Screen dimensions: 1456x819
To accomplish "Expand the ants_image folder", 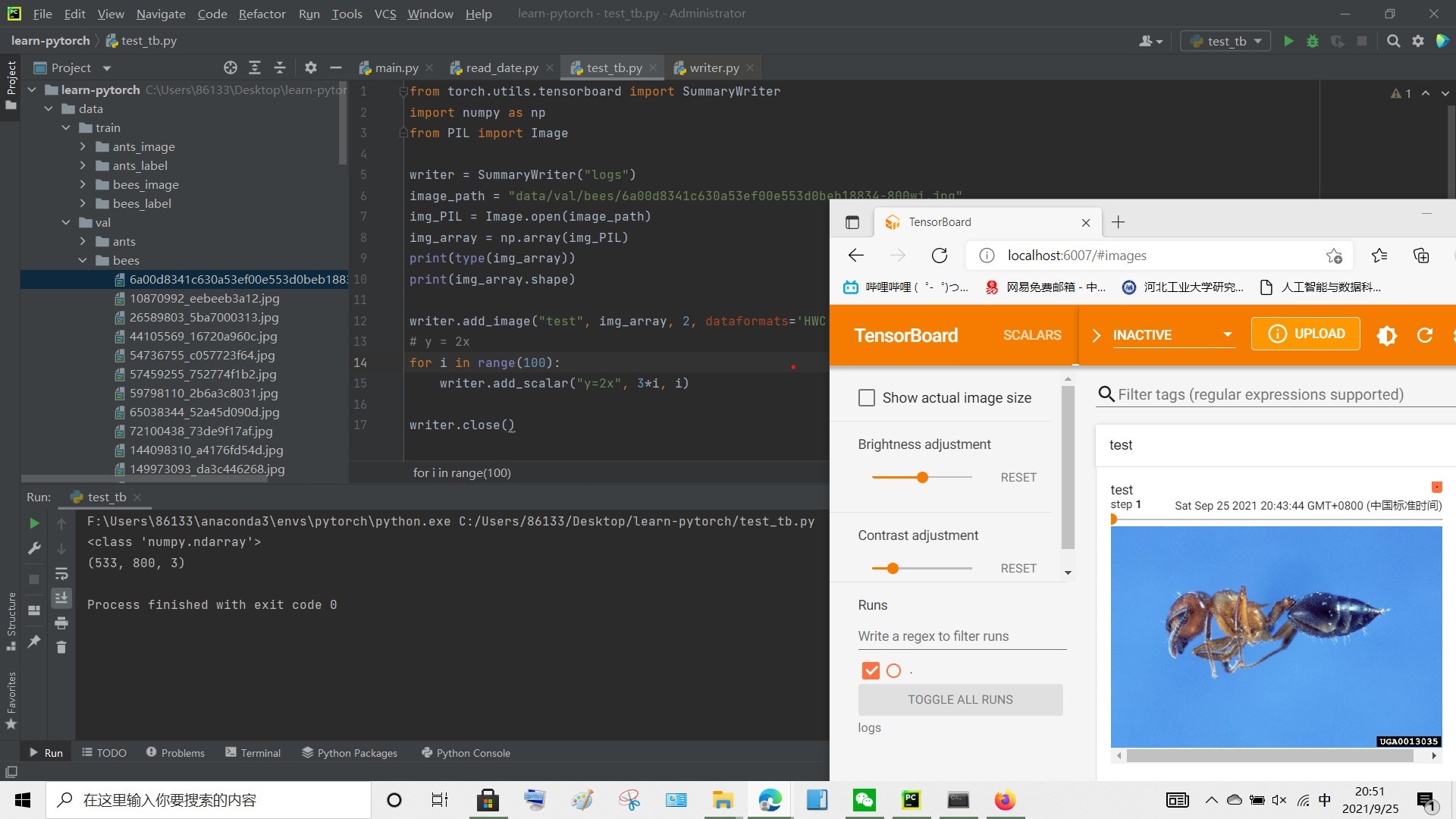I will click(83, 146).
